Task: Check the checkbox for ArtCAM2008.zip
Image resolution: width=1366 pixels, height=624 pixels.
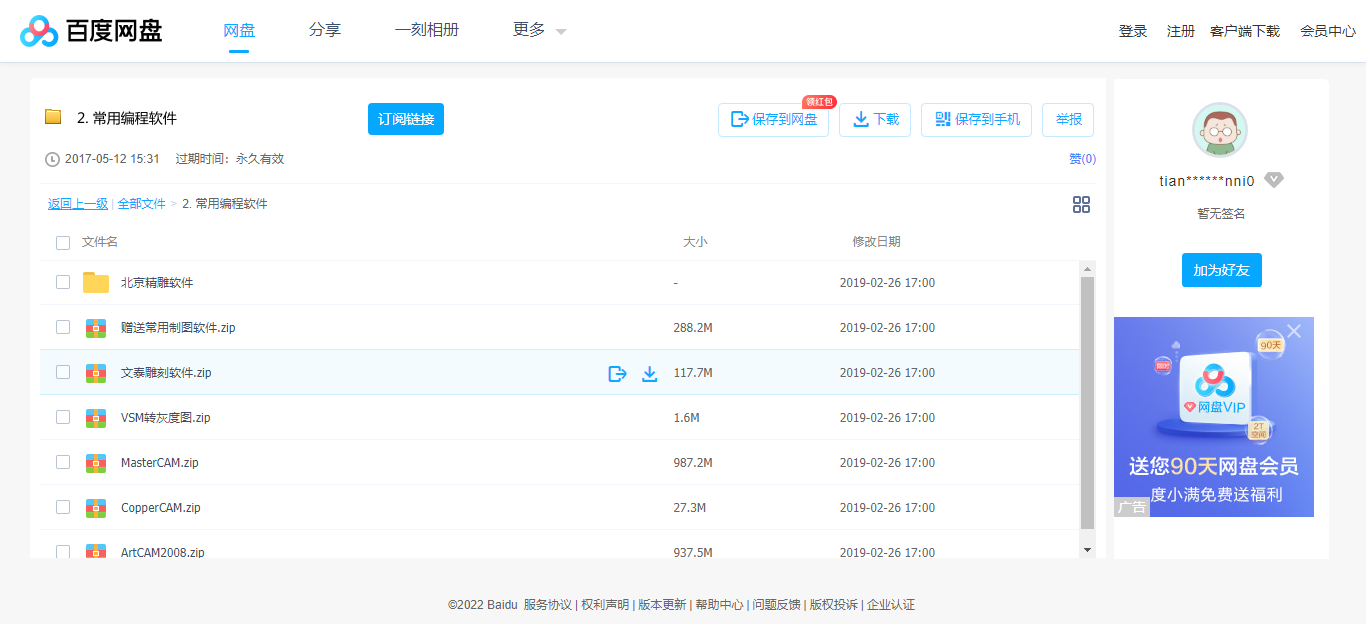Action: click(x=63, y=552)
